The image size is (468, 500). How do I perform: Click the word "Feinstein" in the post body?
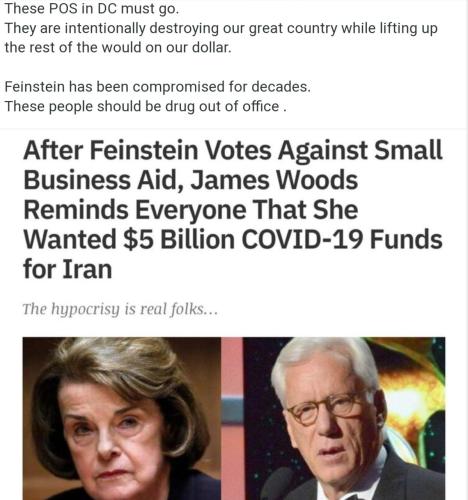(x=35, y=87)
